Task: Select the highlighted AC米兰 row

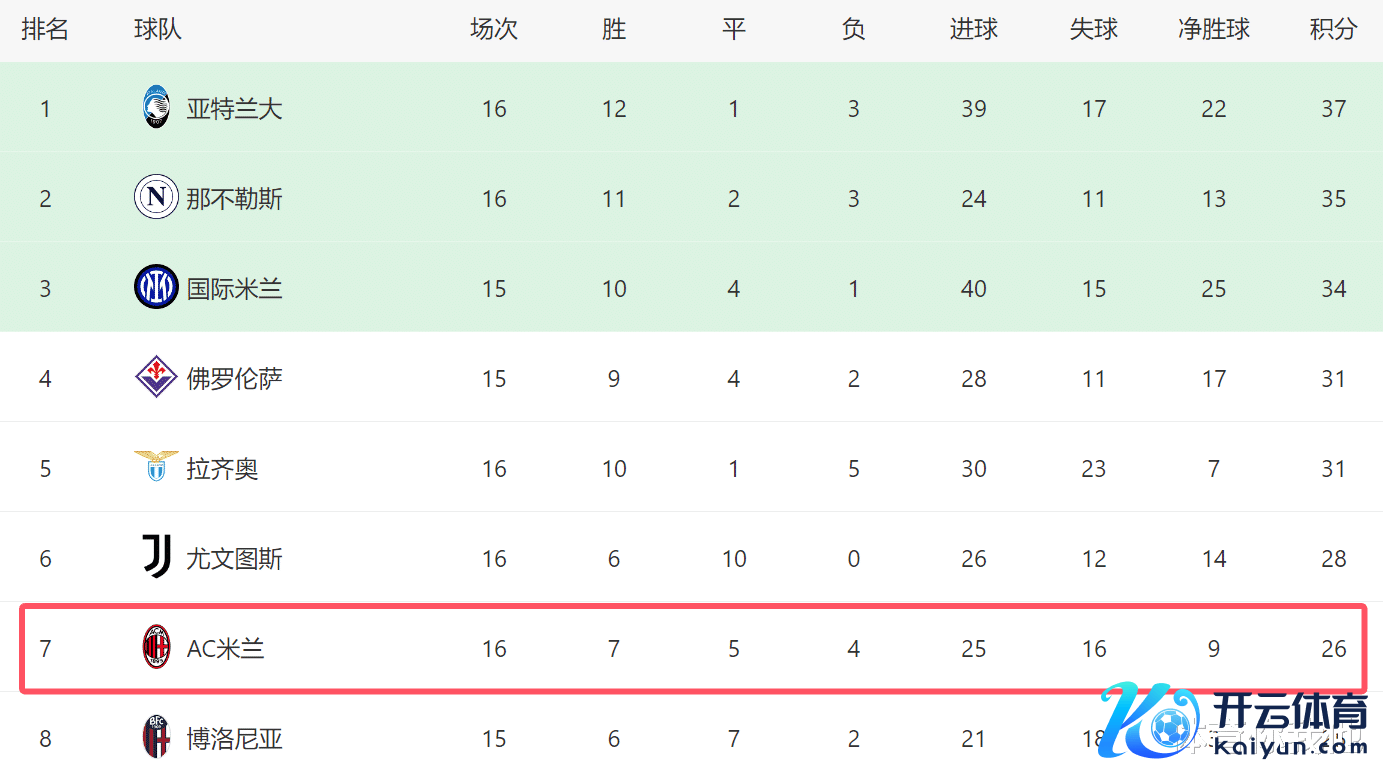Action: click(x=692, y=648)
